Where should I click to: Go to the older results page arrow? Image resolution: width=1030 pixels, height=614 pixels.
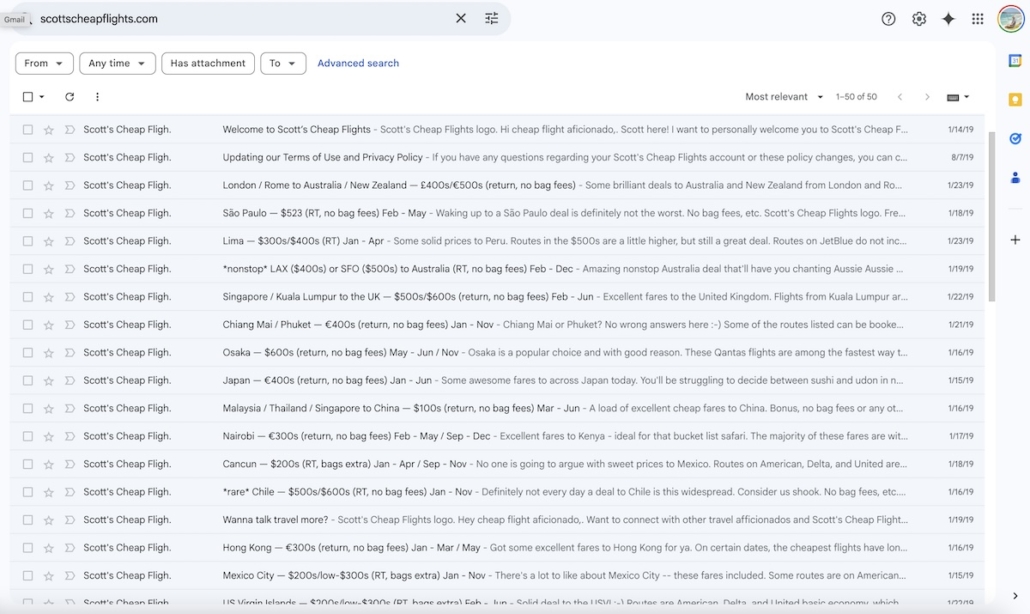[927, 97]
